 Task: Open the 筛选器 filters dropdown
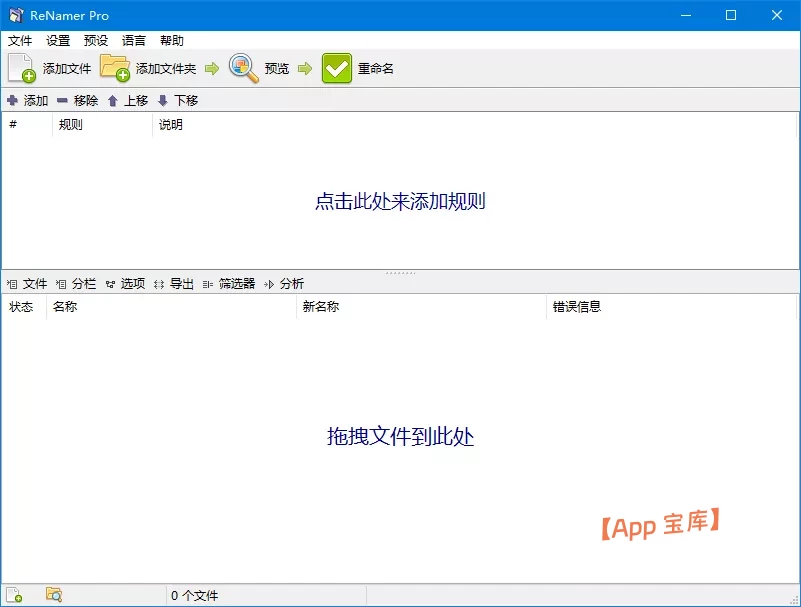pos(229,284)
